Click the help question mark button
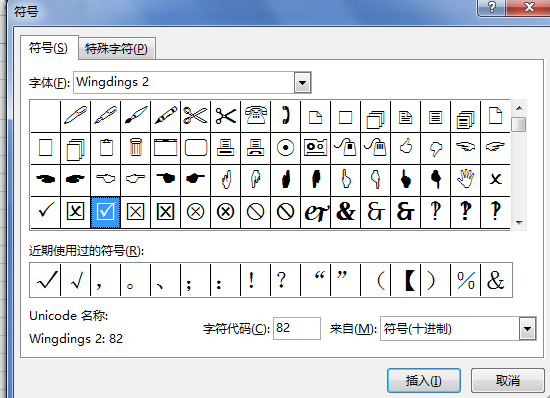 point(492,7)
